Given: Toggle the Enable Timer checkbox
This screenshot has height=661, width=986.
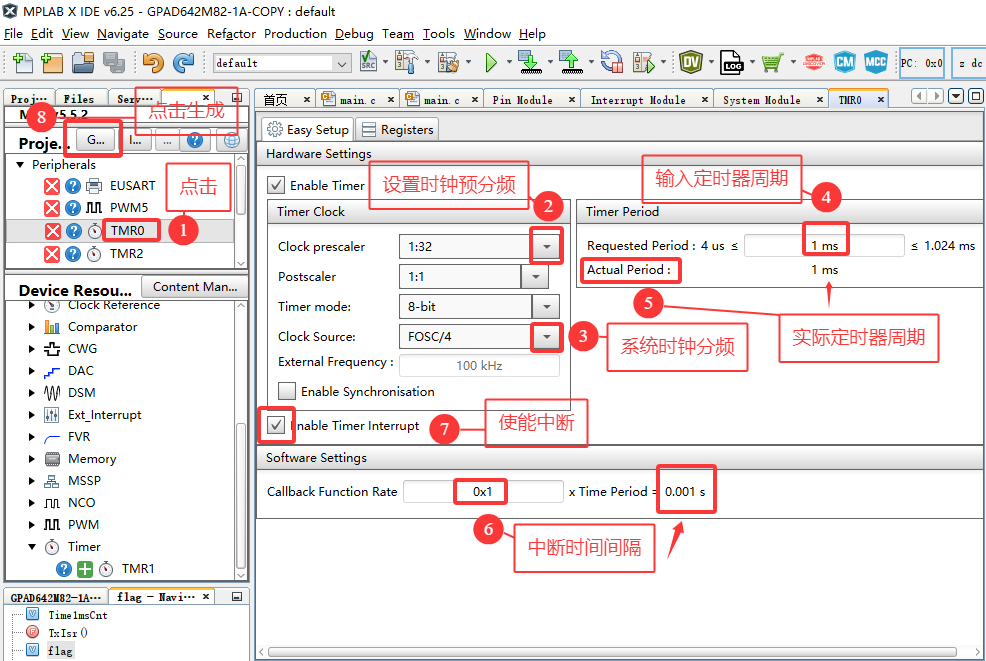Looking at the screenshot, I should [275, 186].
